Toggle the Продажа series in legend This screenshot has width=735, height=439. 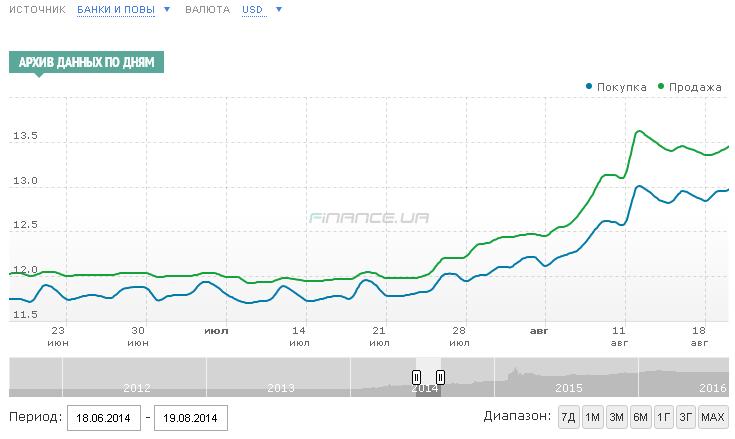click(693, 87)
